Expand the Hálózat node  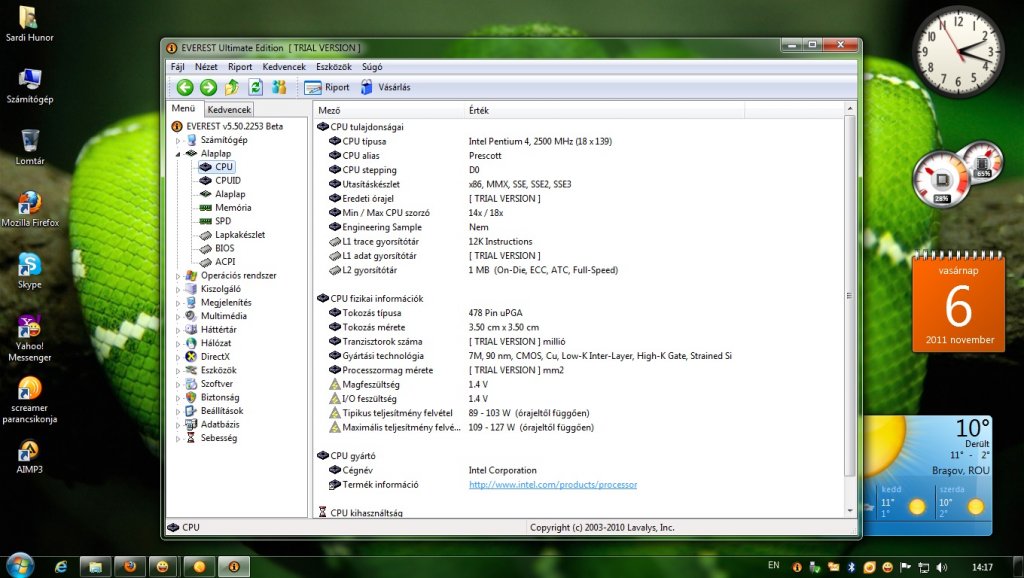click(178, 344)
